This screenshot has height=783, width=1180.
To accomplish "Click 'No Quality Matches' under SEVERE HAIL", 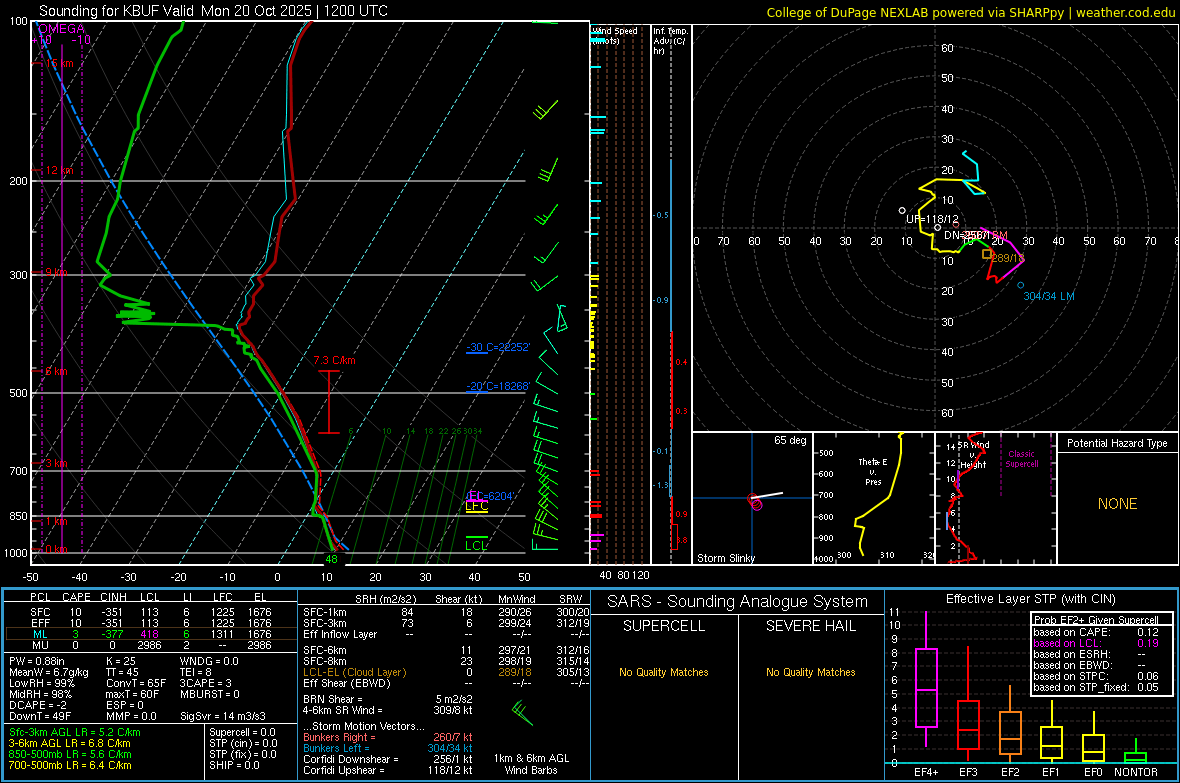I will tap(810, 672).
